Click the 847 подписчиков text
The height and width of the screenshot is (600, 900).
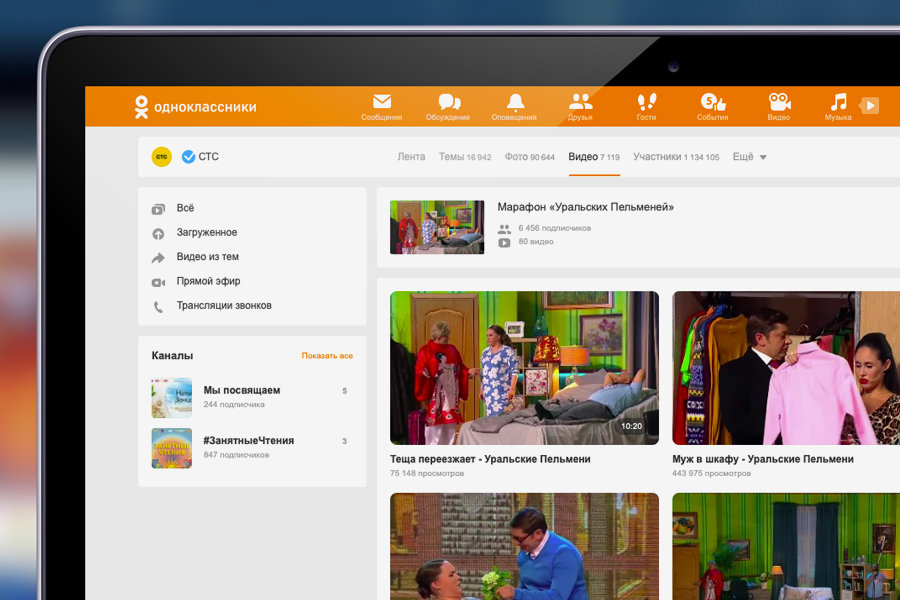[x=236, y=455]
